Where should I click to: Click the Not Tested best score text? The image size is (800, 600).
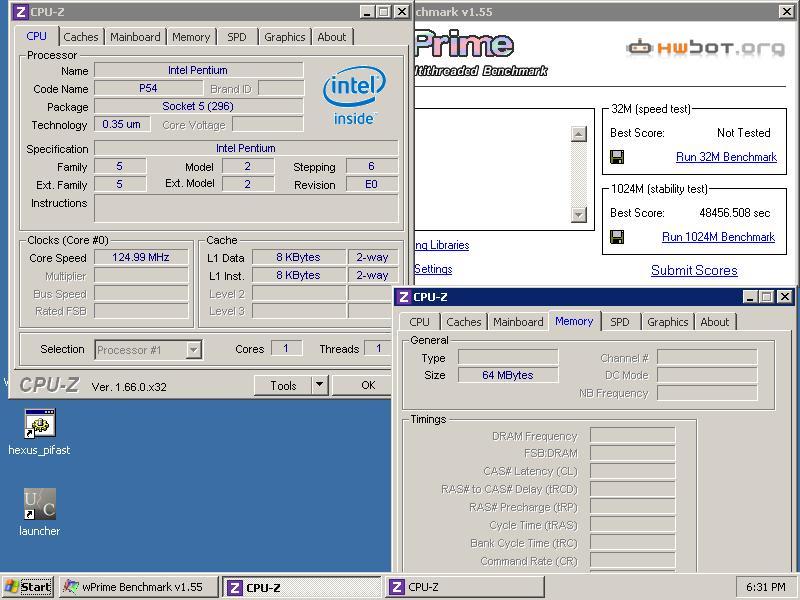(x=743, y=133)
